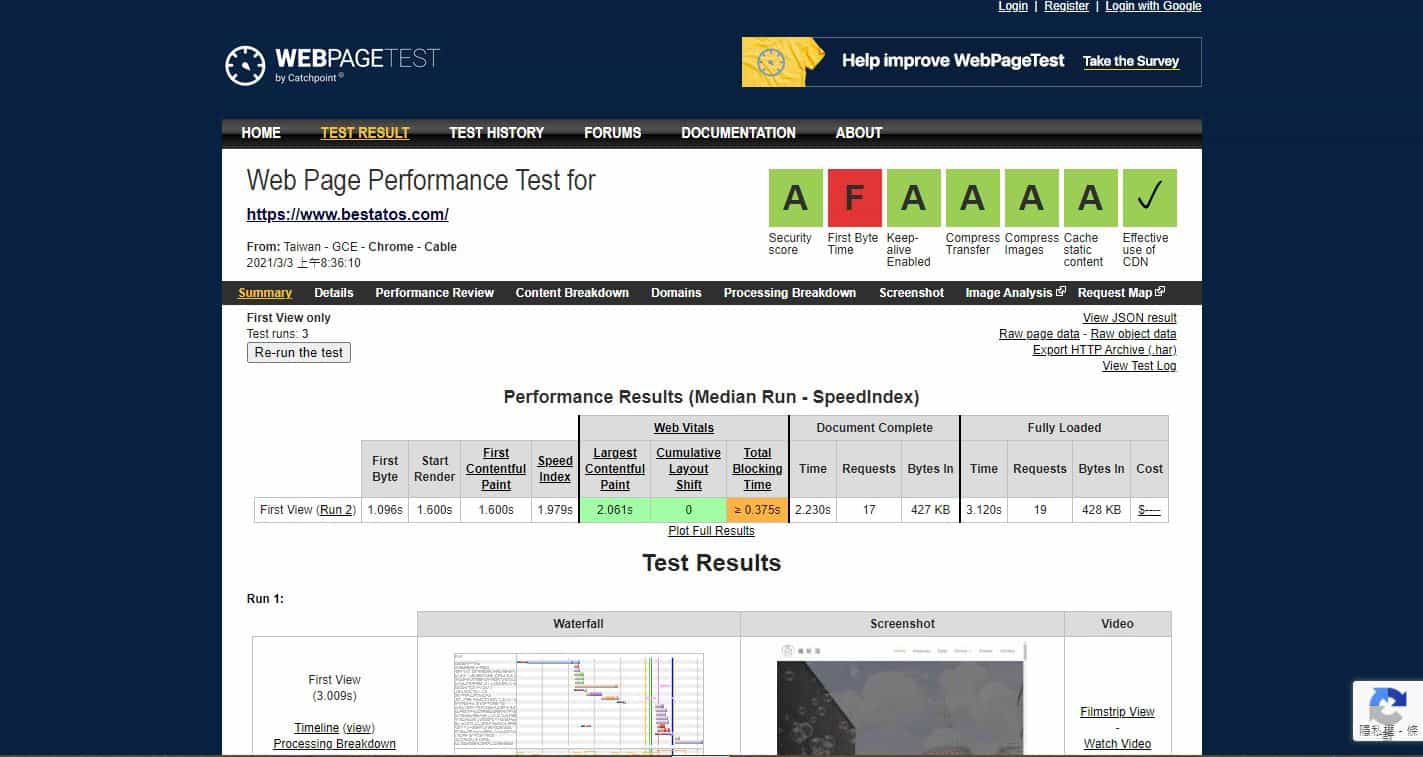The height and width of the screenshot is (757, 1423).
Task: Click the green 0 Cumulative Layout Shift cell
Action: pyautogui.click(x=689, y=510)
